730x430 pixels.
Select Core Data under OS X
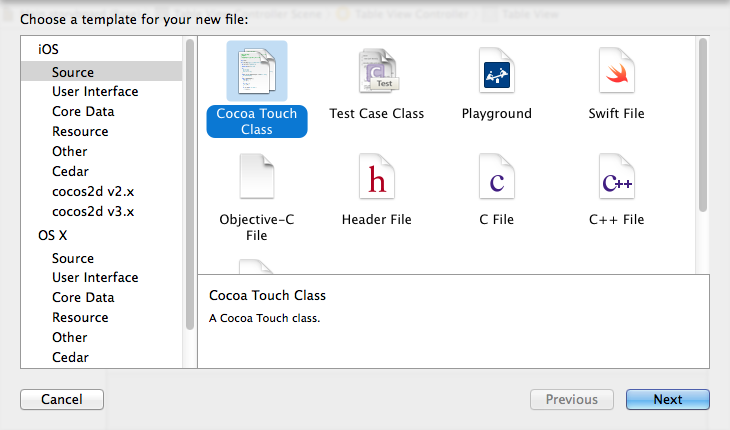[83, 297]
